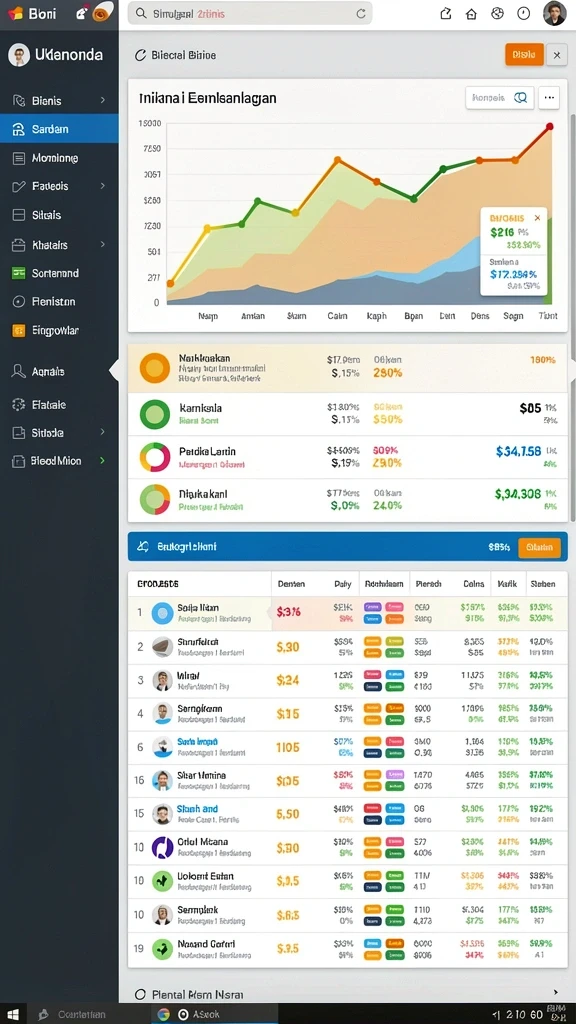Viewport: 576px width, 1024px height.
Task: Open the user avatar at top right
Action: [x=554, y=13]
